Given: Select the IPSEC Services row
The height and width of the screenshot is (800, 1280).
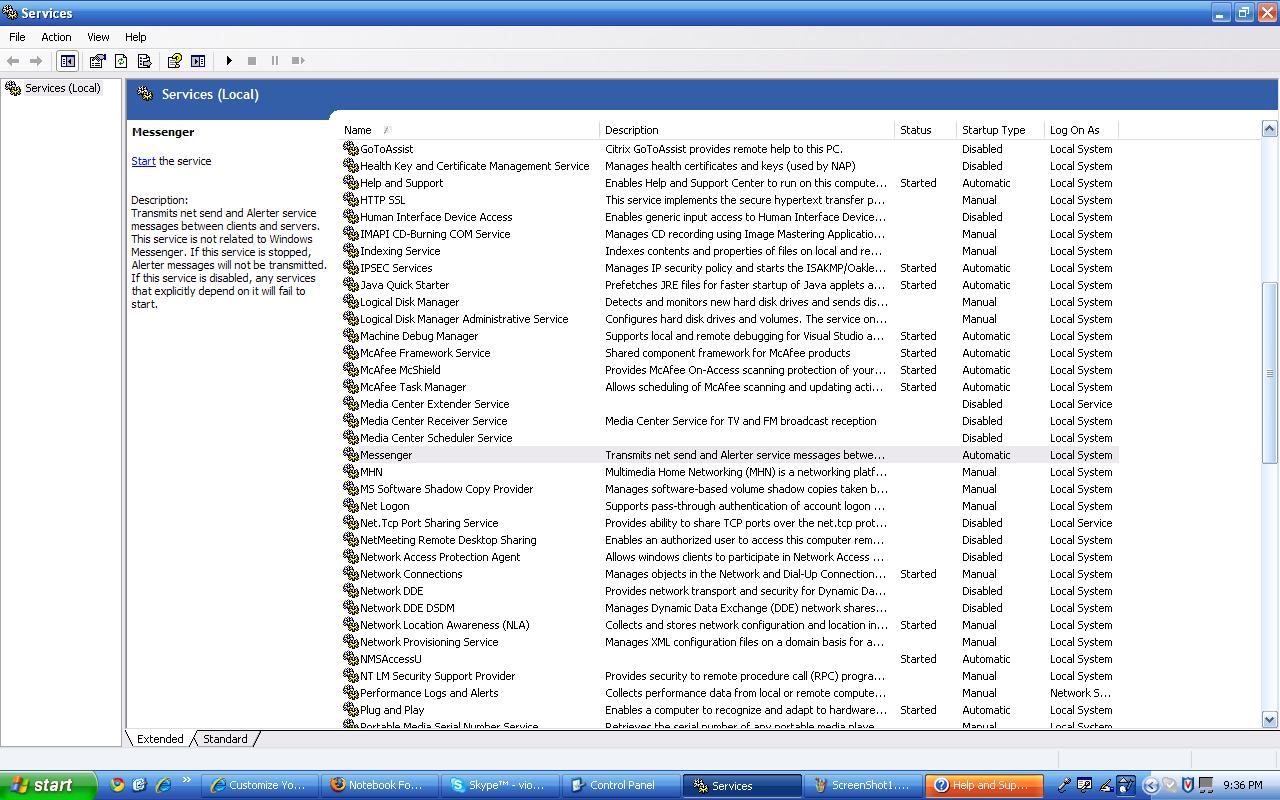Looking at the screenshot, I should click(729, 267).
